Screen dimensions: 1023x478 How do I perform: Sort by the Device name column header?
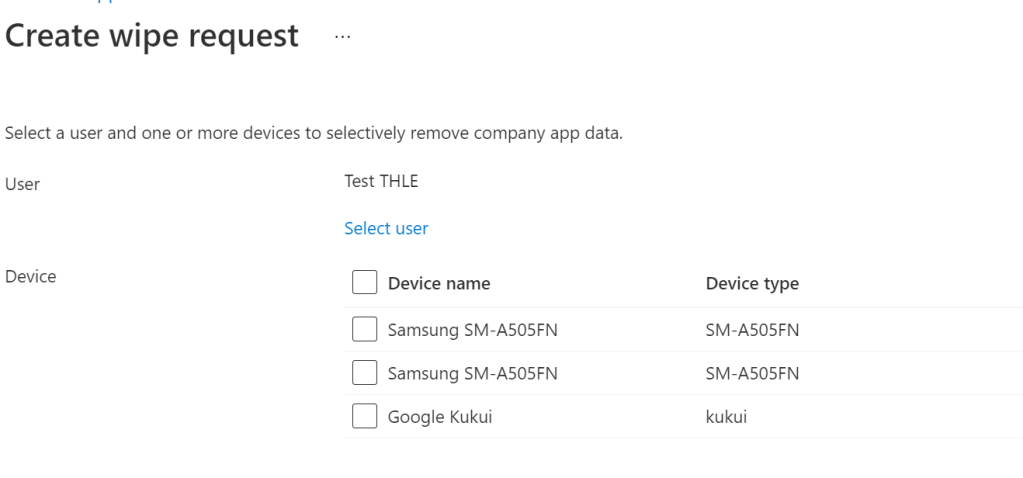point(439,283)
